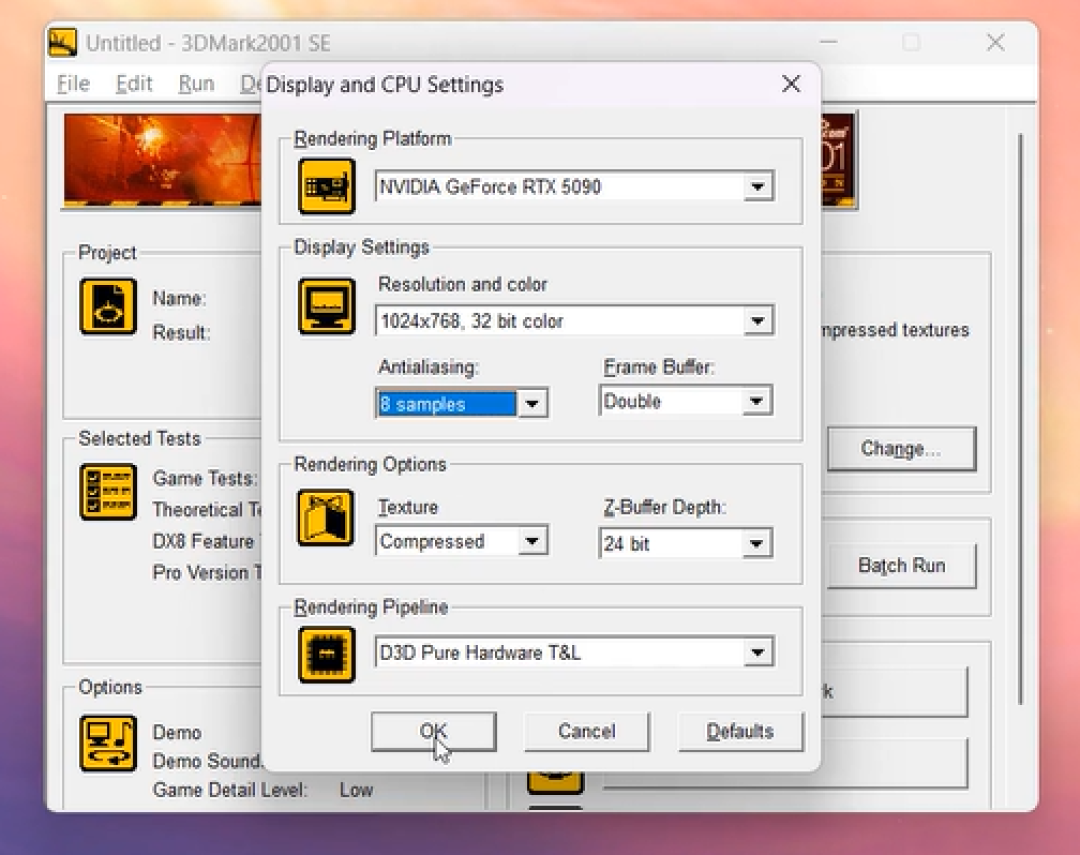Image resolution: width=1080 pixels, height=855 pixels.
Task: Open the Antialiasing samples dropdown arrow
Action: click(x=532, y=404)
